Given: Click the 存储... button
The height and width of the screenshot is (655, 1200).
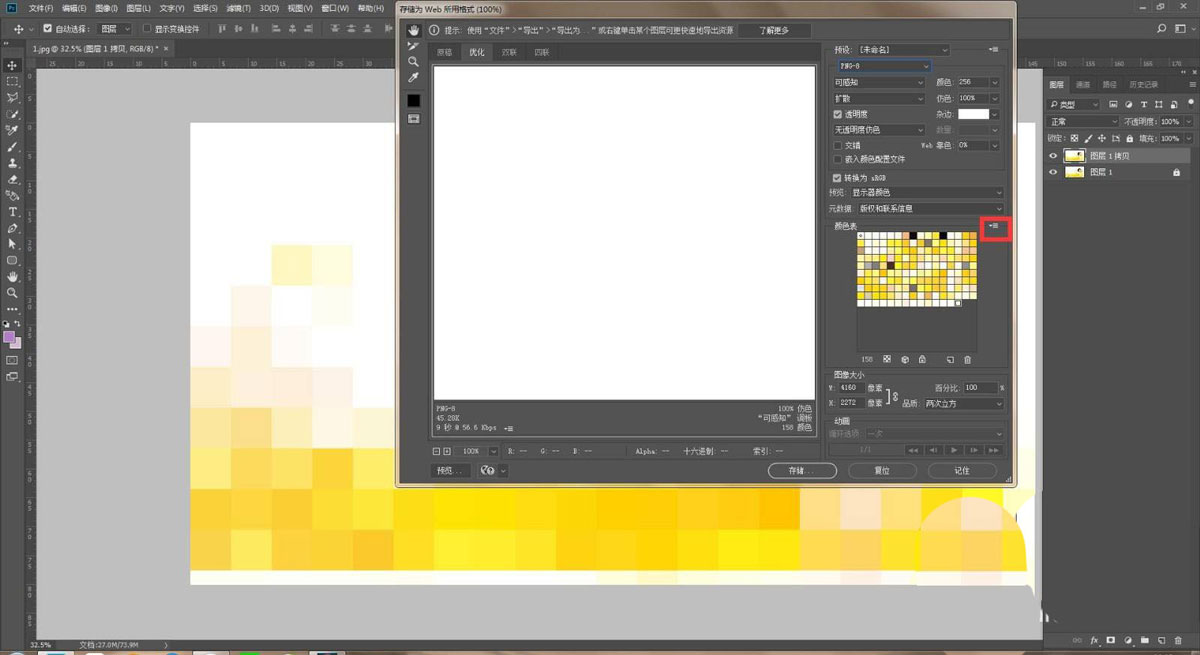Looking at the screenshot, I should tap(802, 470).
